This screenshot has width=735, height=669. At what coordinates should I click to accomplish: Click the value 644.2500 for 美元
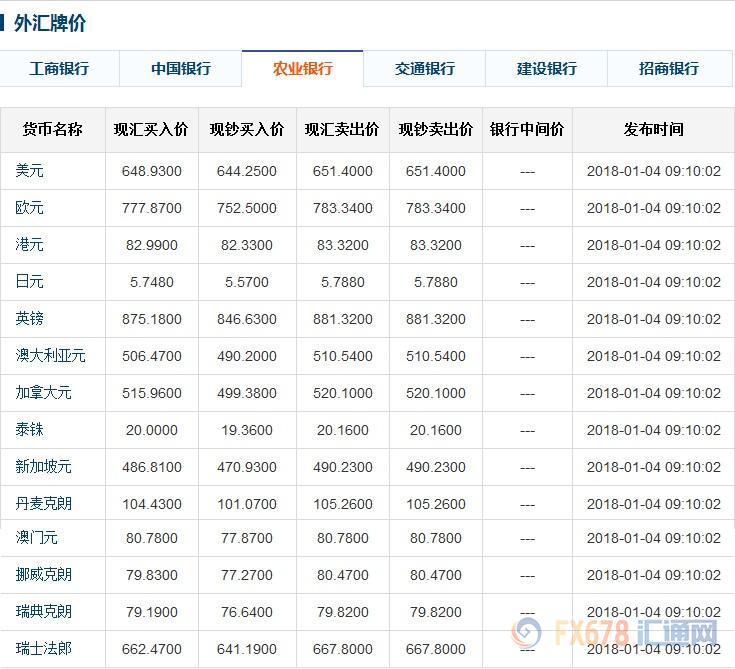point(247,171)
